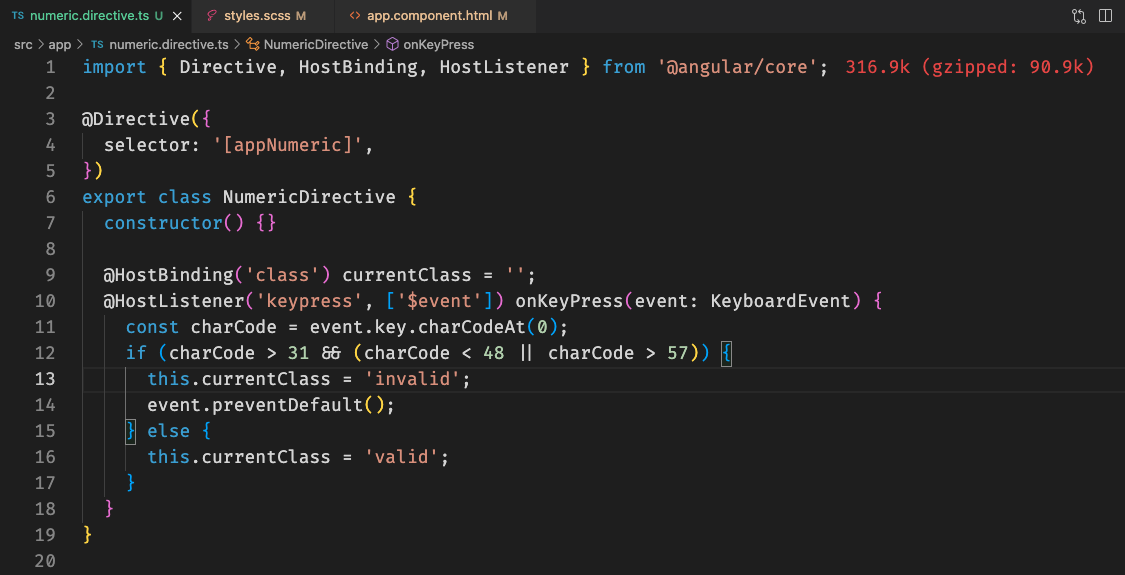This screenshot has height=575, width=1125.
Task: Click the HTML icon on app.component.html tab
Action: [x=355, y=17]
